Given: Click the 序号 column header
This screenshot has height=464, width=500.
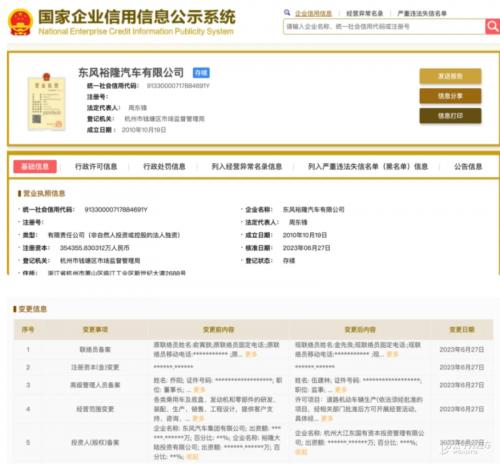Looking at the screenshot, I should [28, 330].
